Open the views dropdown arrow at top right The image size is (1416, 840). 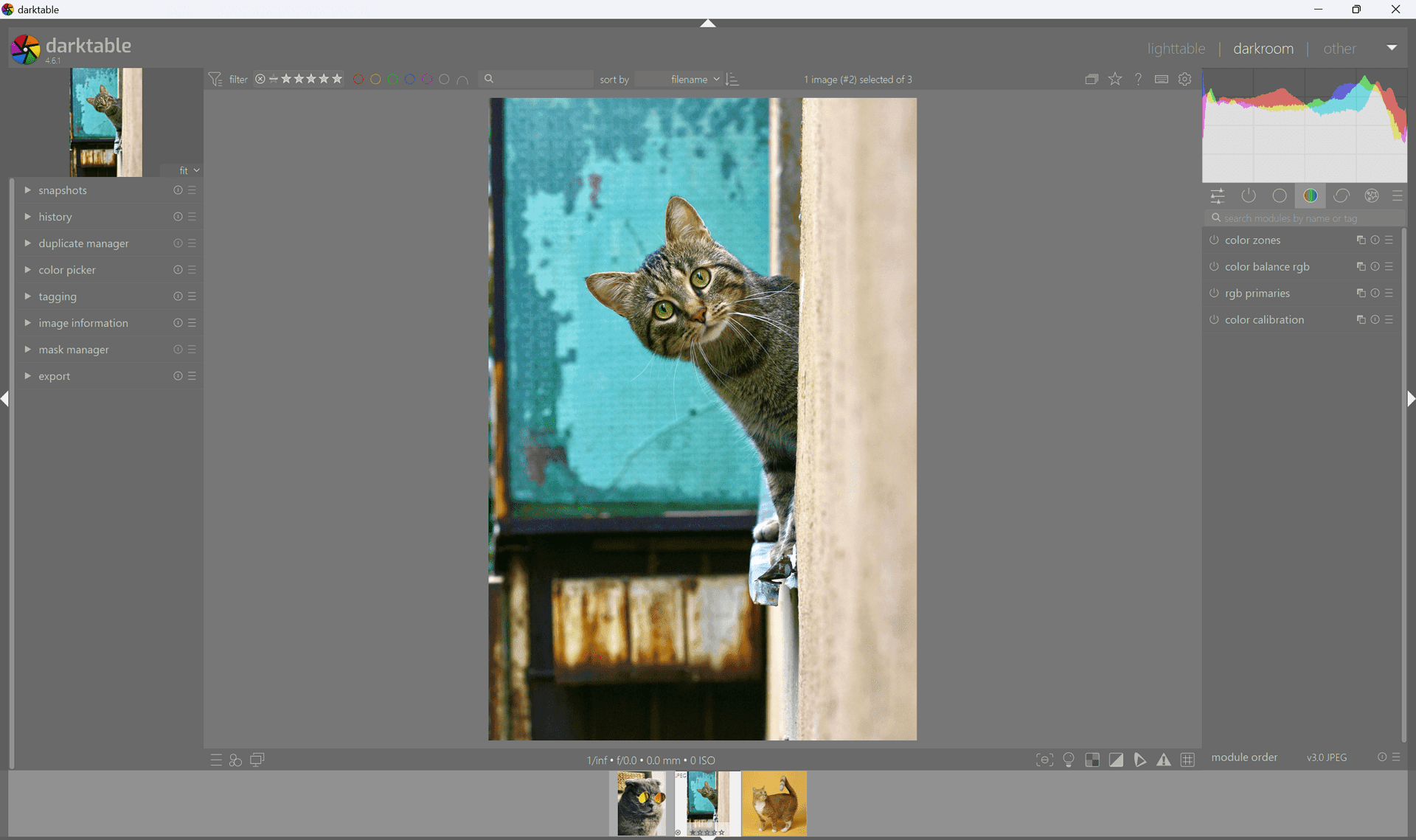click(x=1392, y=48)
